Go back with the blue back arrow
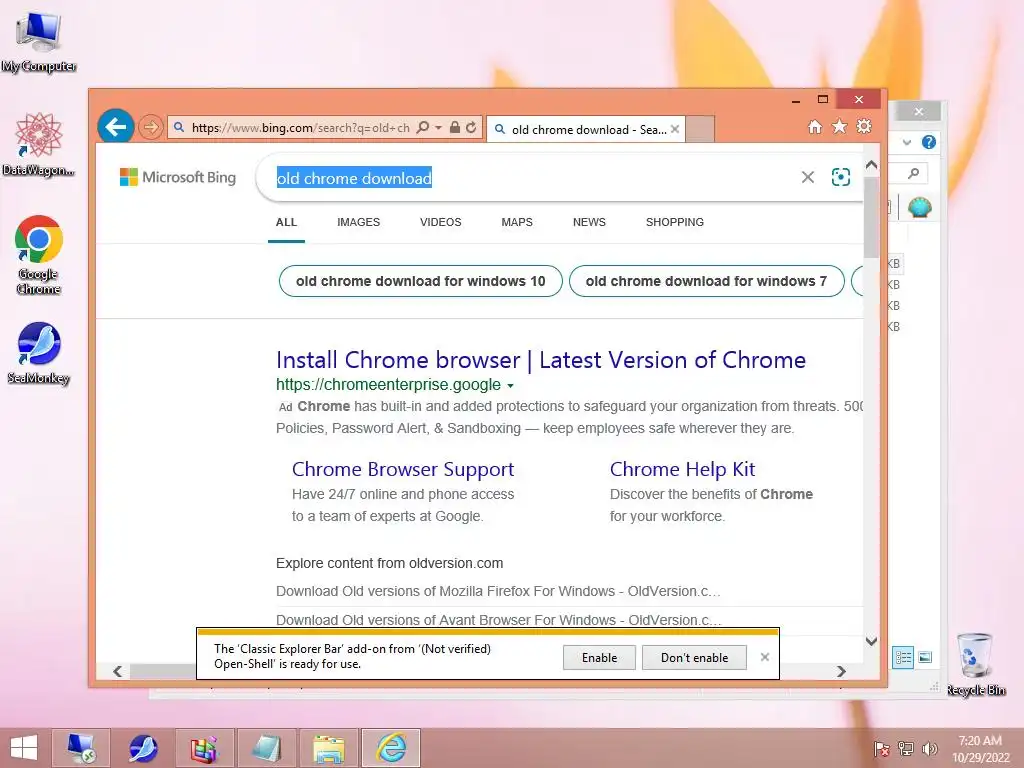The height and width of the screenshot is (768, 1024). (116, 127)
